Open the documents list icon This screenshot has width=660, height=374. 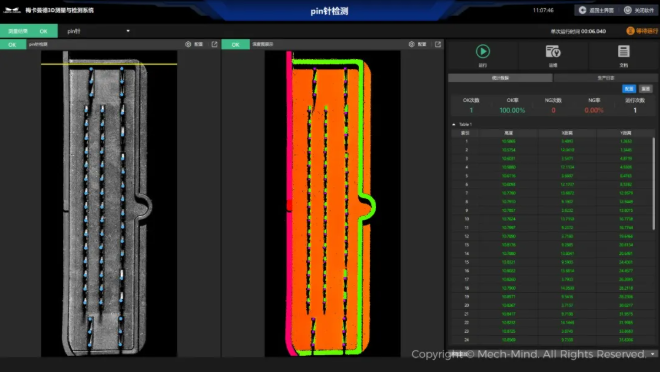pyautogui.click(x=623, y=51)
